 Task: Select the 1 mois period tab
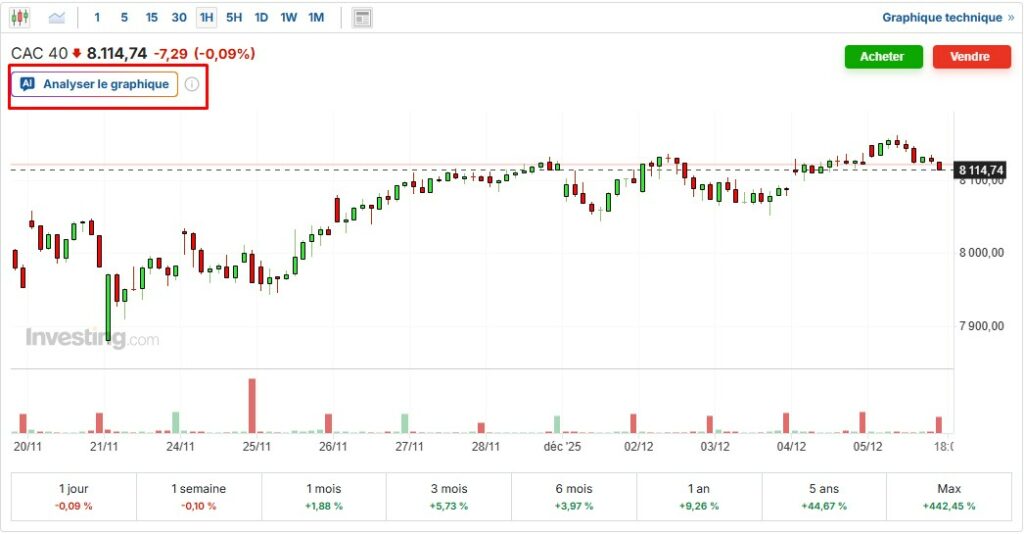point(324,496)
